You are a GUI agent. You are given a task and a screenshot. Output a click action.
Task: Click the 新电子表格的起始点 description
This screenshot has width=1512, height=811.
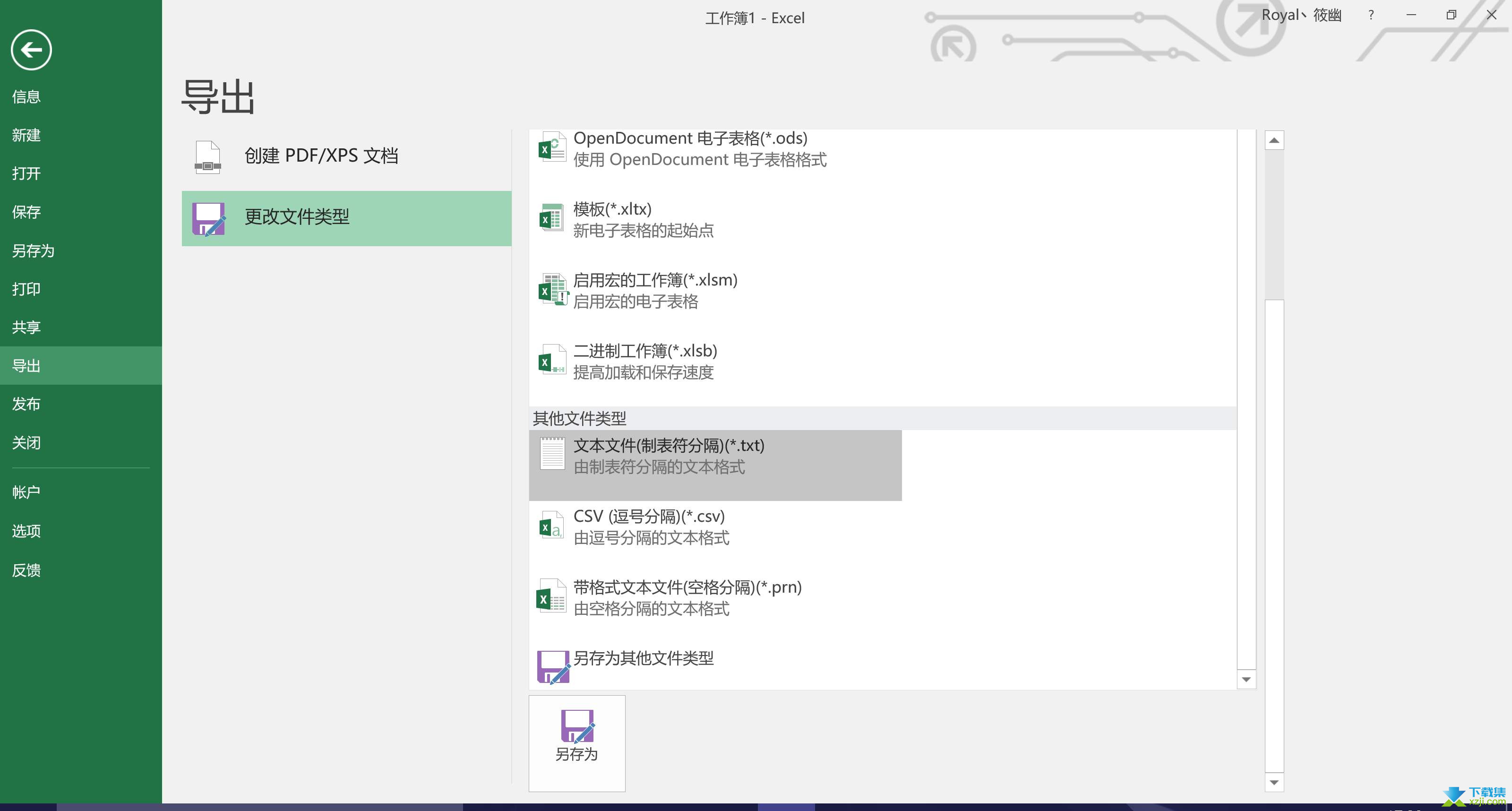click(x=643, y=231)
